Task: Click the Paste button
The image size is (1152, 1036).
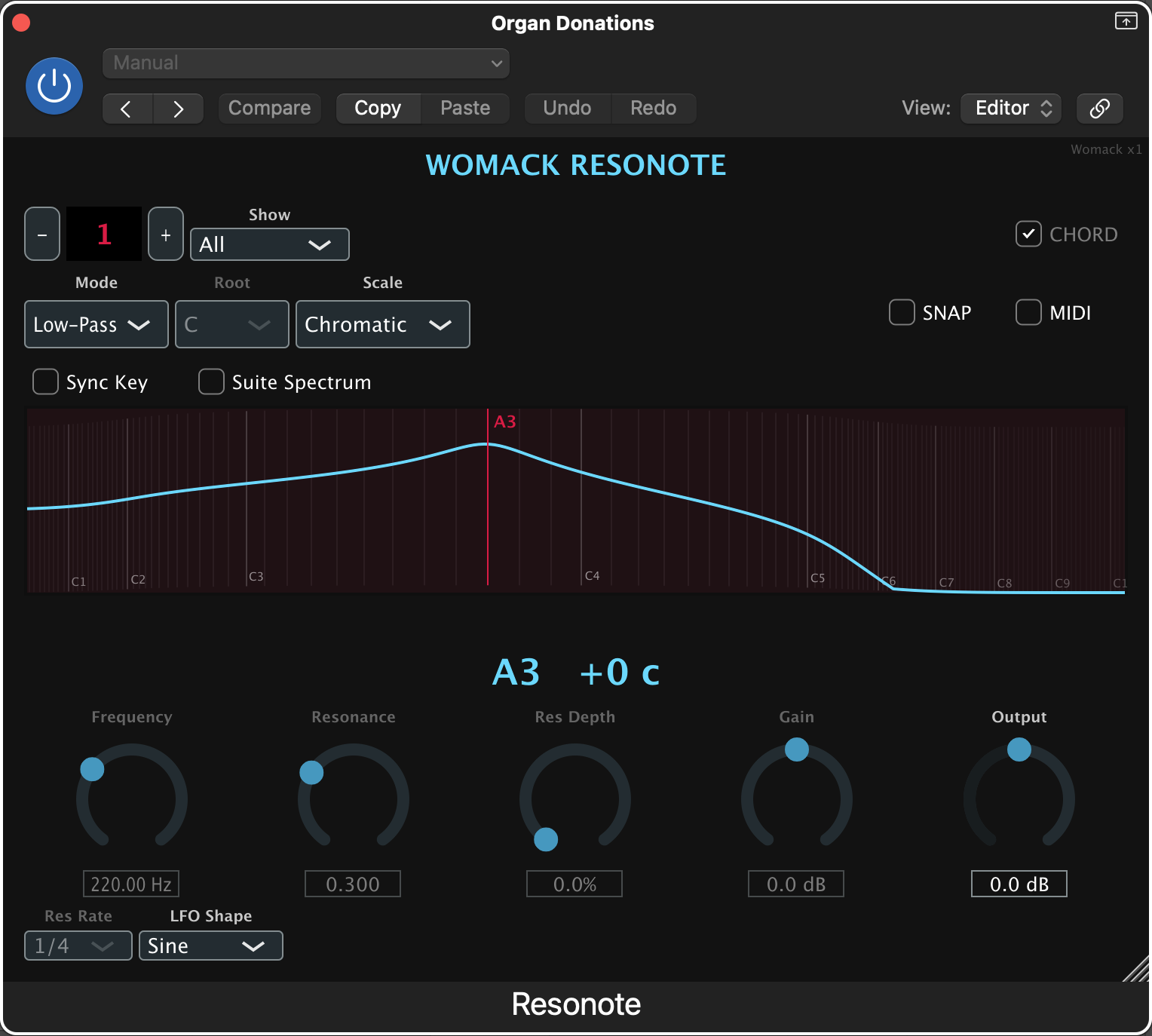Action: 465,109
